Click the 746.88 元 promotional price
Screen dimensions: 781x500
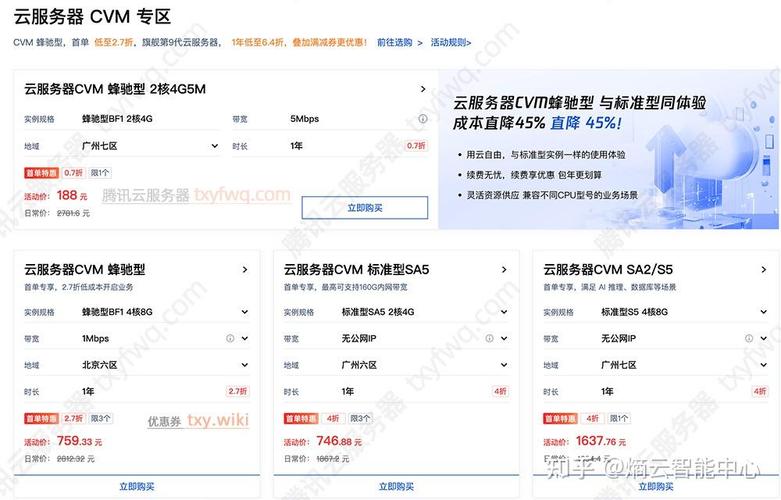coord(339,441)
